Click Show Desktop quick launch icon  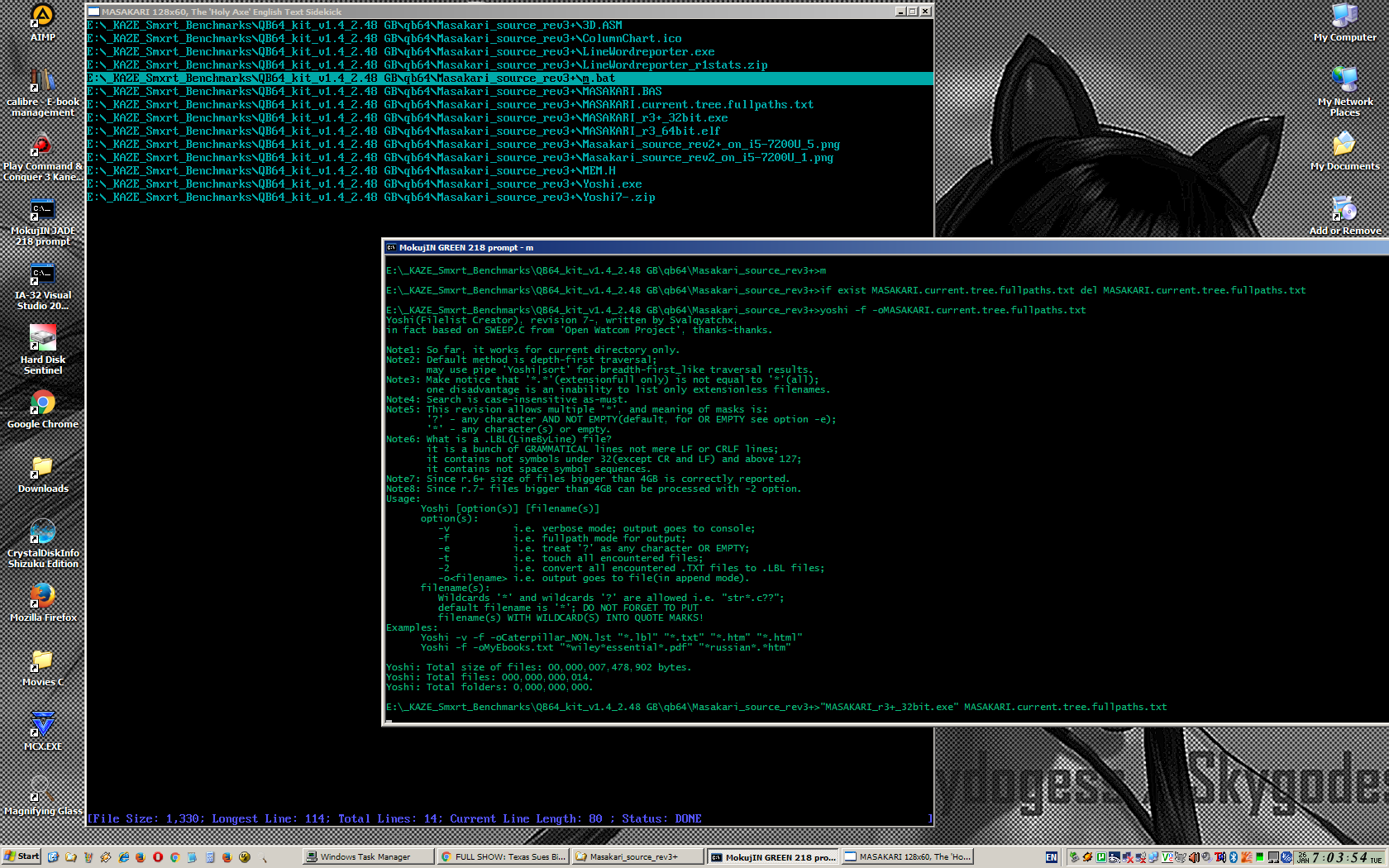(53, 857)
